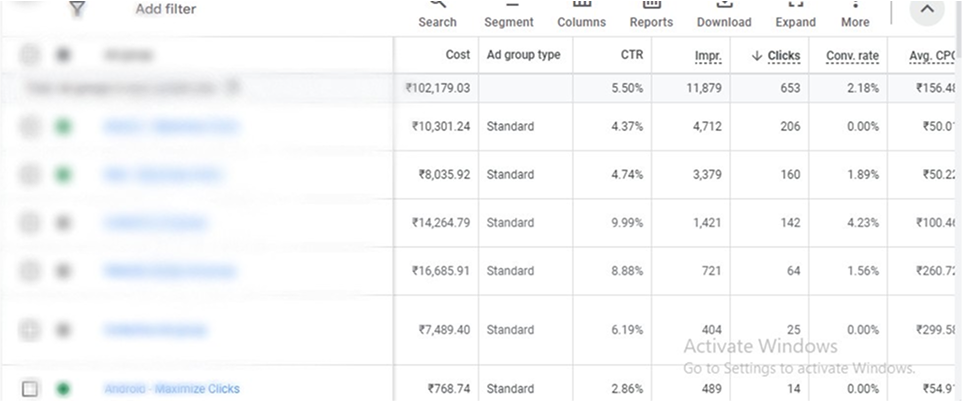The height and width of the screenshot is (401, 962).
Task: Open the Reports menu
Action: tap(651, 14)
